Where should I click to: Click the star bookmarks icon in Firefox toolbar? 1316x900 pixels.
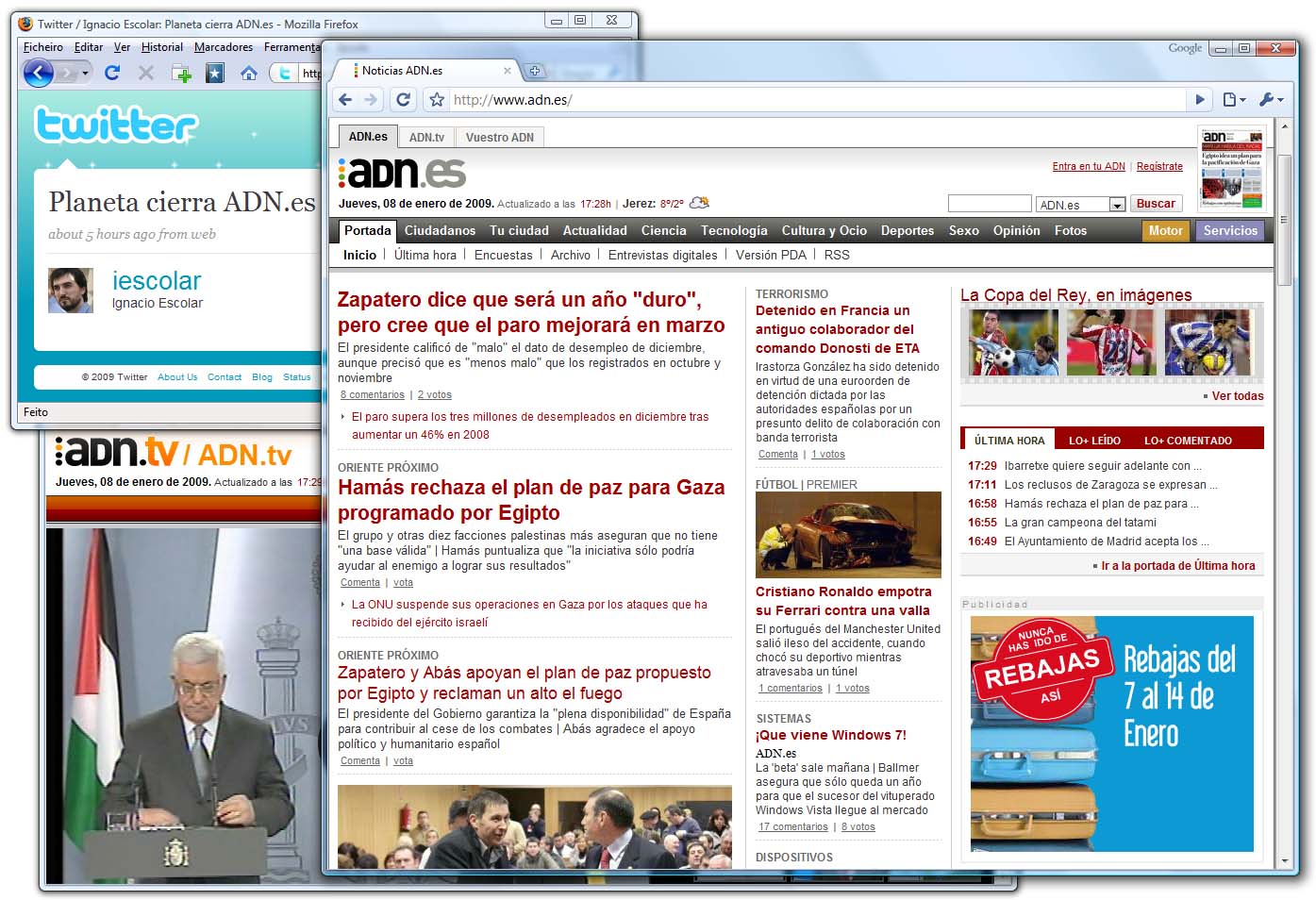coord(215,73)
